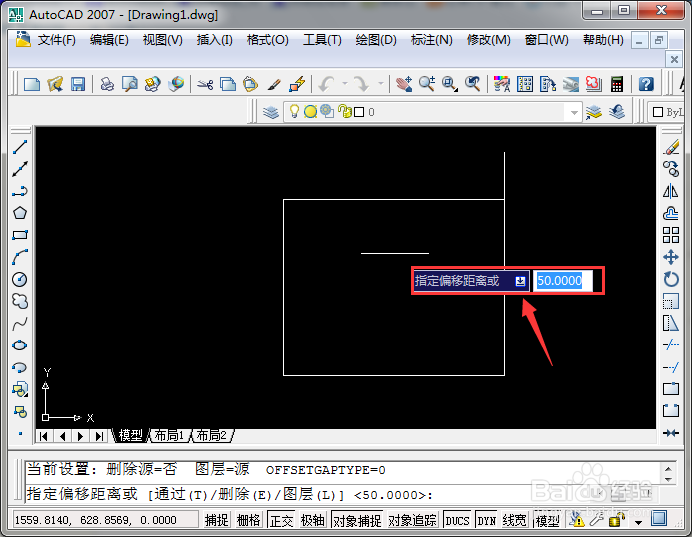The width and height of the screenshot is (692, 537).
Task: Activate the Pan realtime hand tool
Action: click(x=404, y=84)
